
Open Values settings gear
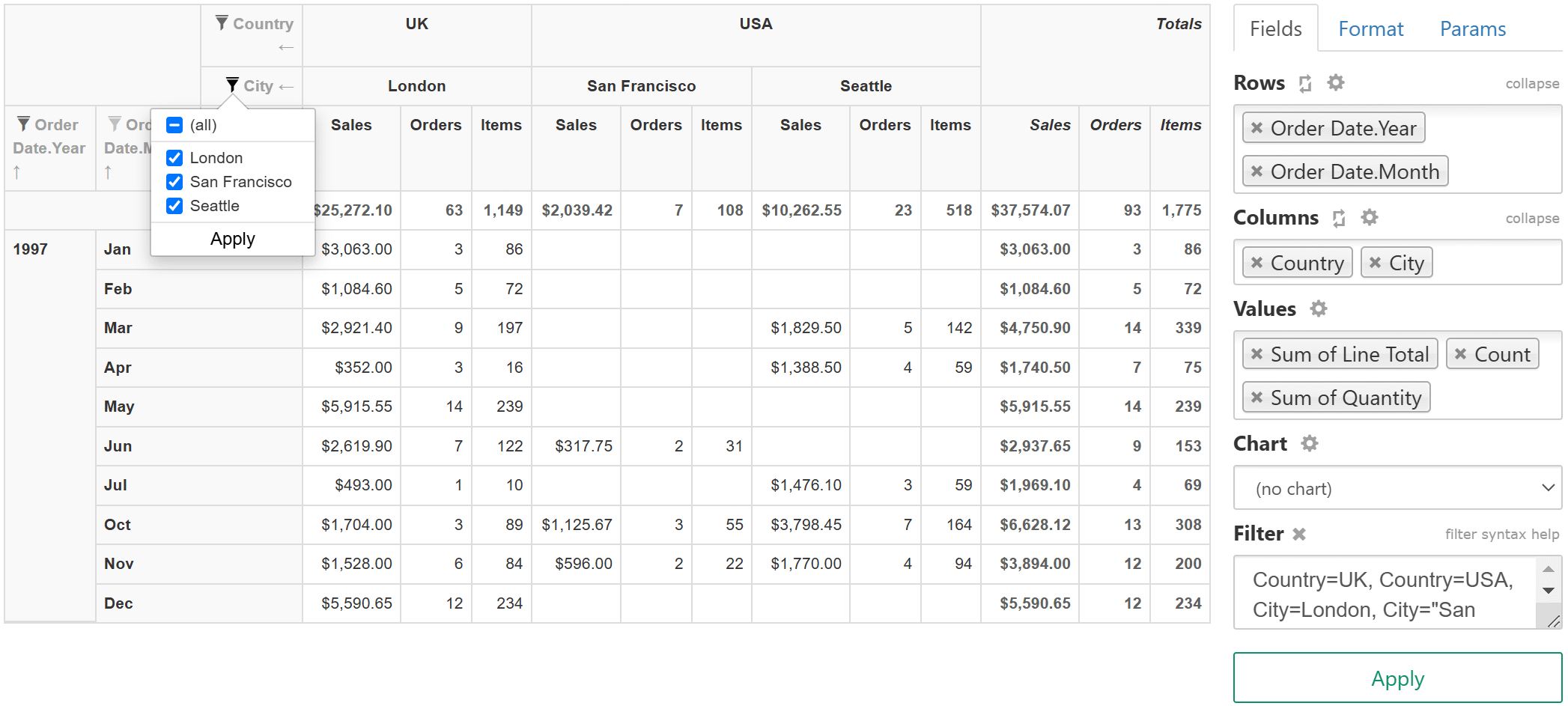pos(1319,308)
